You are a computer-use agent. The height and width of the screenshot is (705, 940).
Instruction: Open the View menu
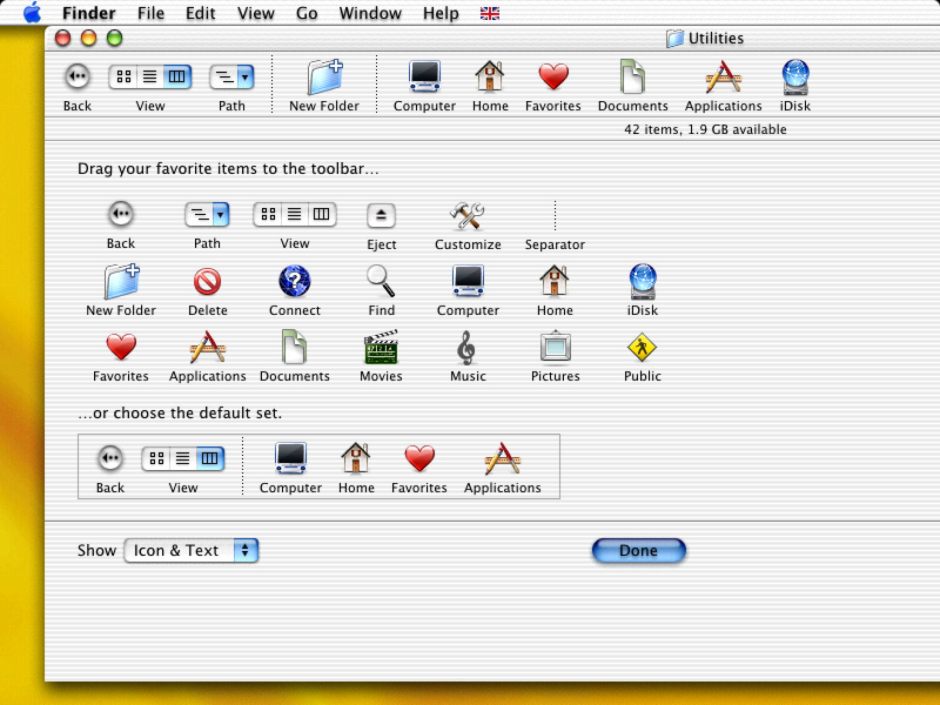pos(255,13)
